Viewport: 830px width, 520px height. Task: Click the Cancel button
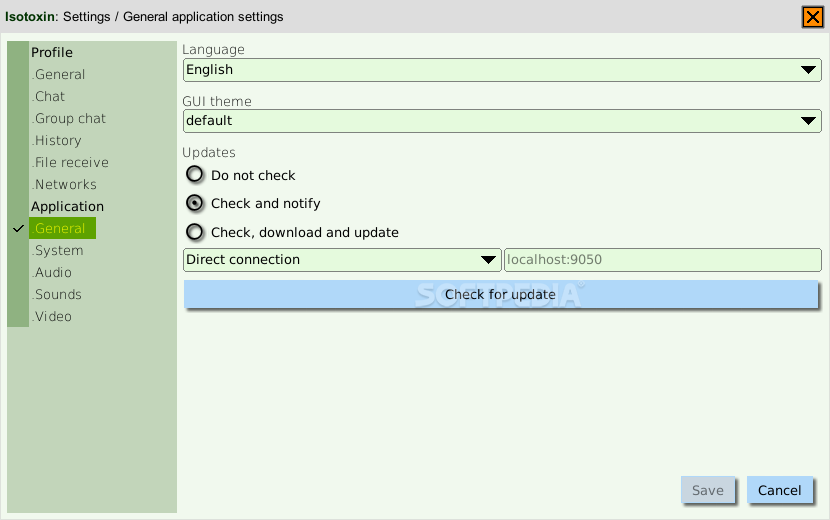point(780,490)
